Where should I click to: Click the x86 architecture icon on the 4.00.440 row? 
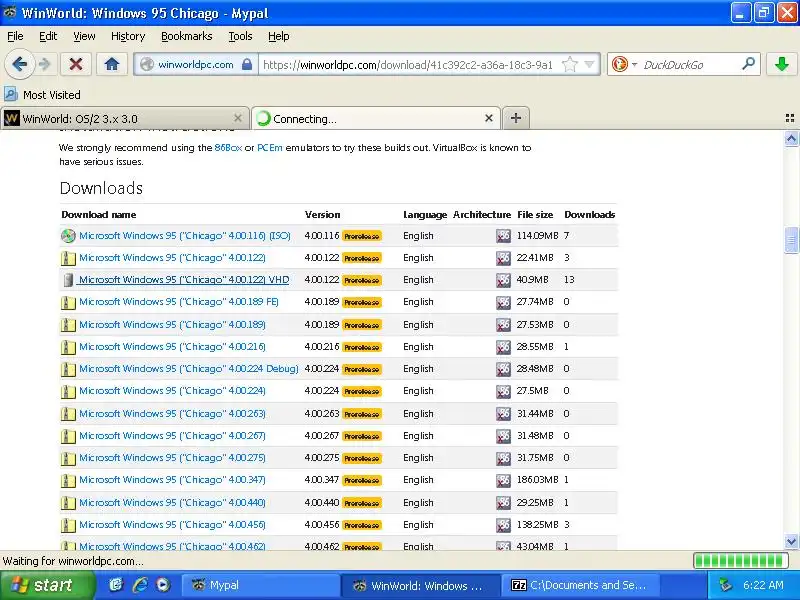503,503
